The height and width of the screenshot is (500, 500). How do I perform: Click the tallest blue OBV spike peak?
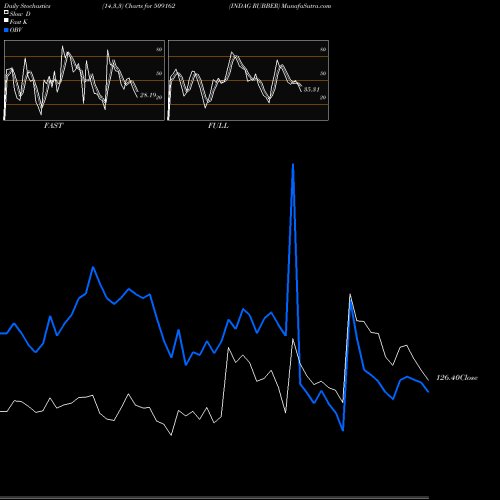click(293, 164)
